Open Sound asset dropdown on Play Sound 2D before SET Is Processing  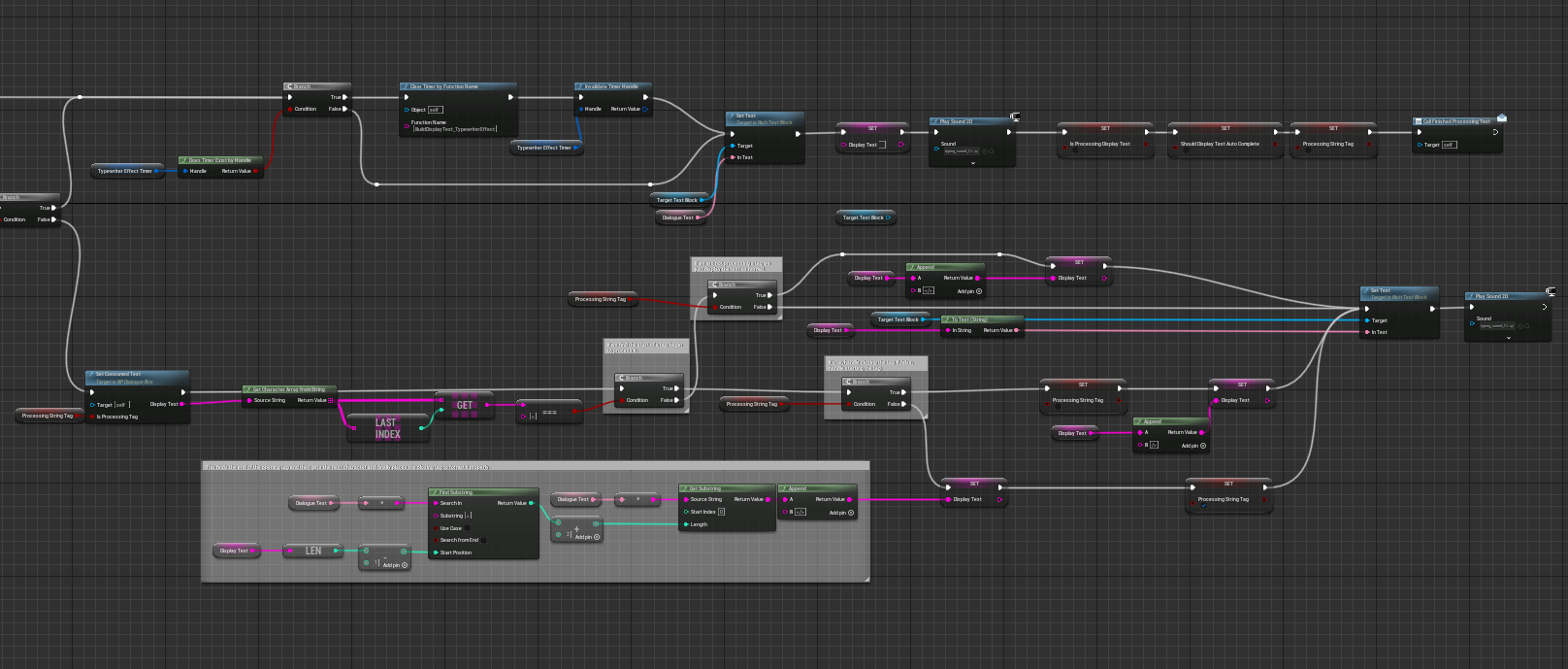pyautogui.click(x=961, y=151)
